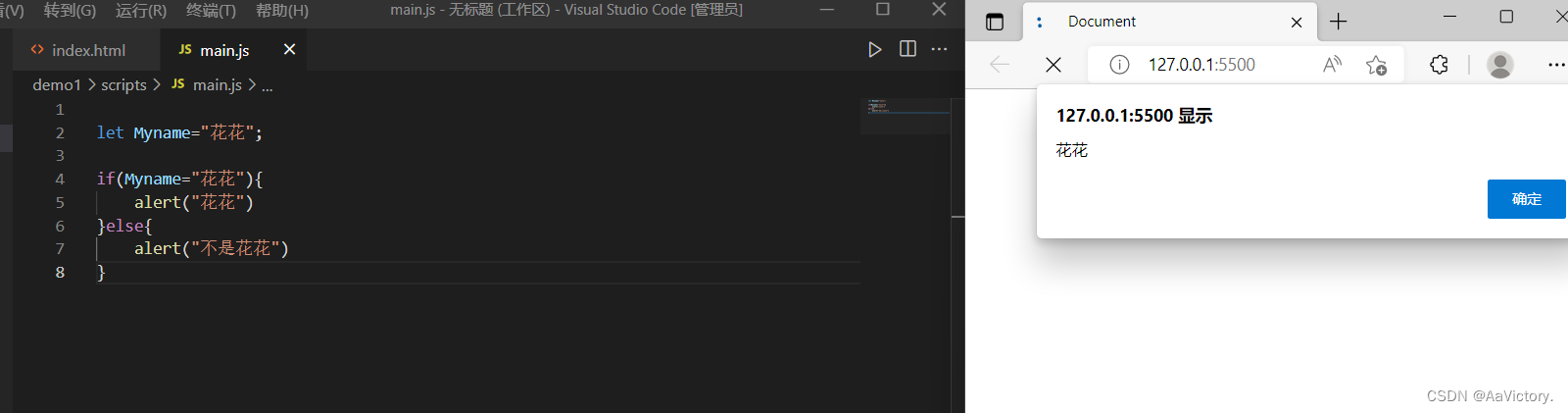Viewport: 1568px width, 413px height.
Task: Click line number 8 in the gutter
Action: pyautogui.click(x=60, y=272)
